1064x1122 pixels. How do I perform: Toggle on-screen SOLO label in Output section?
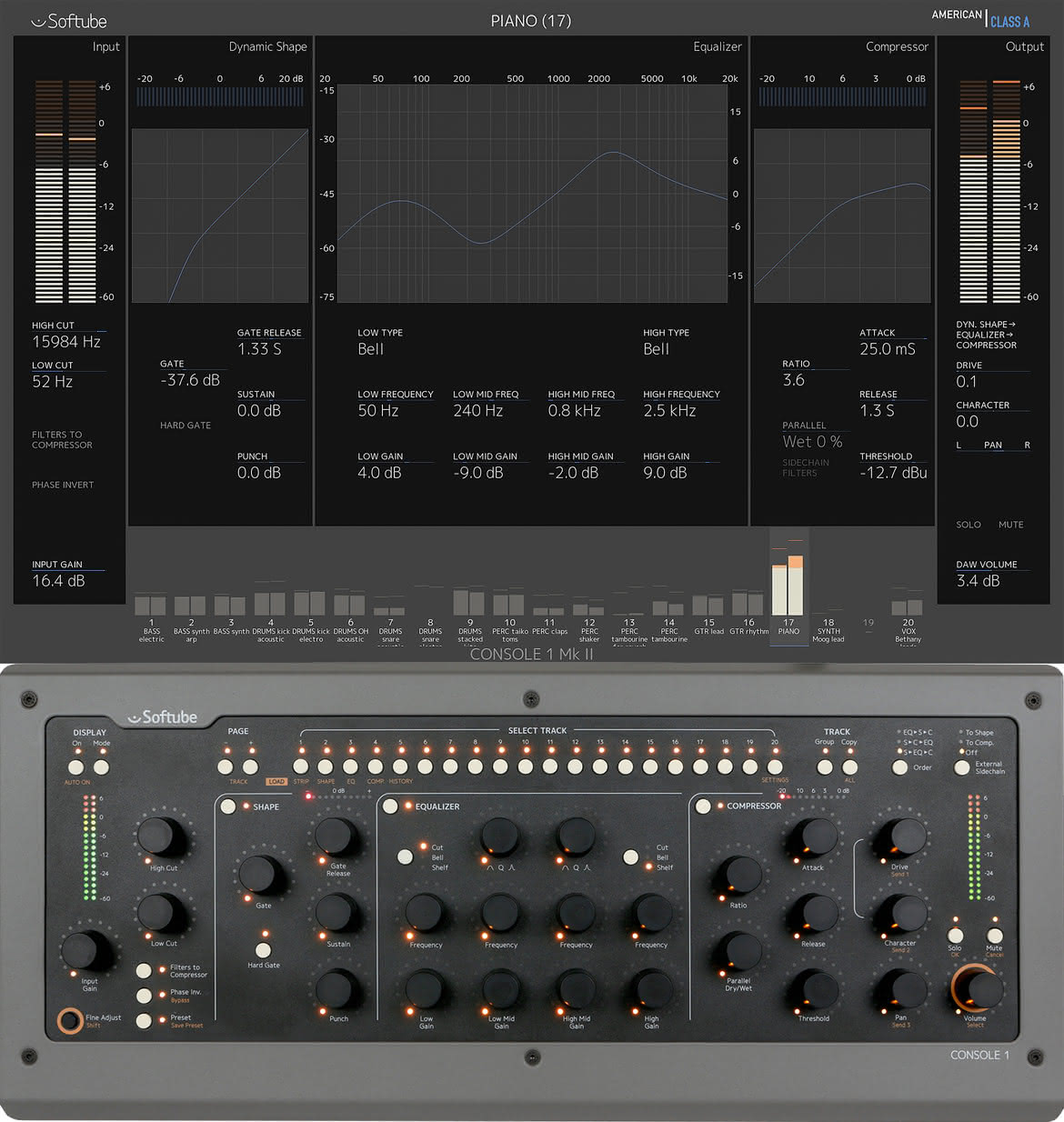[x=969, y=525]
